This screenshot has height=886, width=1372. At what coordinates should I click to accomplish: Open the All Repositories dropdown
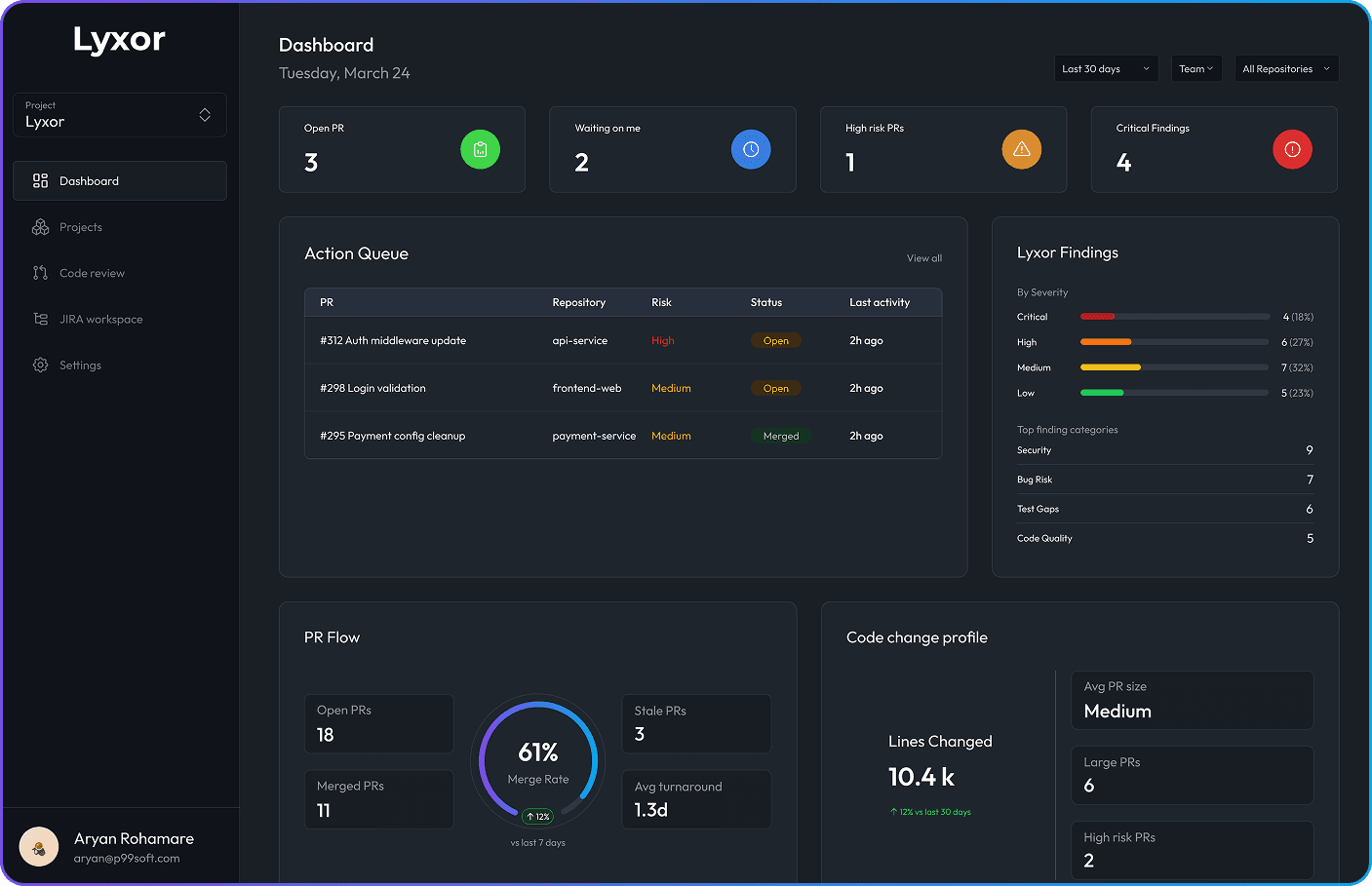[x=1286, y=68]
